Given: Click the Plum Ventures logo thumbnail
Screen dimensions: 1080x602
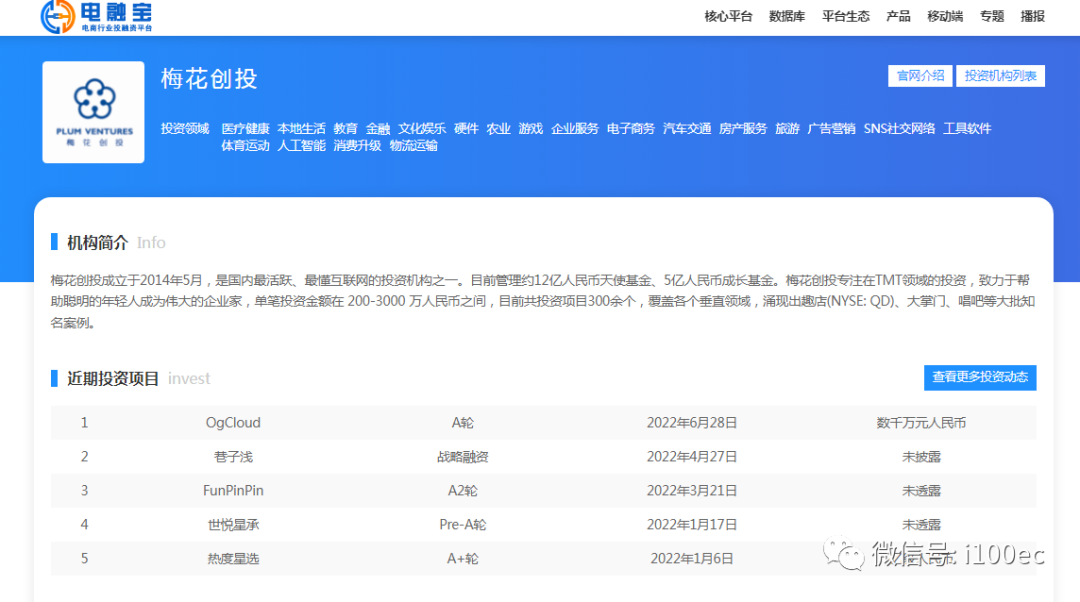Looking at the screenshot, I should [x=93, y=112].
